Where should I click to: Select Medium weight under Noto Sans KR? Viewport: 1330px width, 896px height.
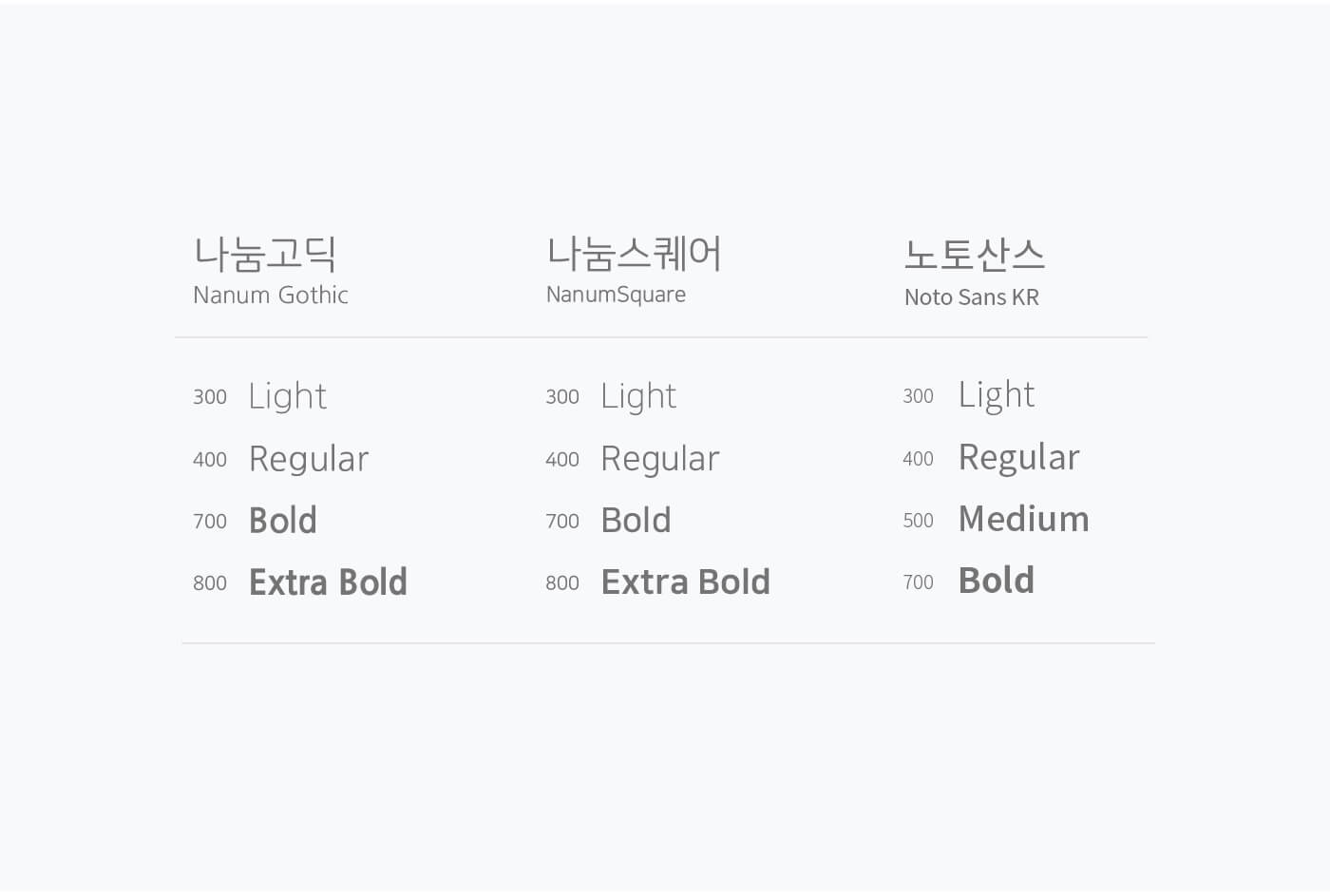1024,519
